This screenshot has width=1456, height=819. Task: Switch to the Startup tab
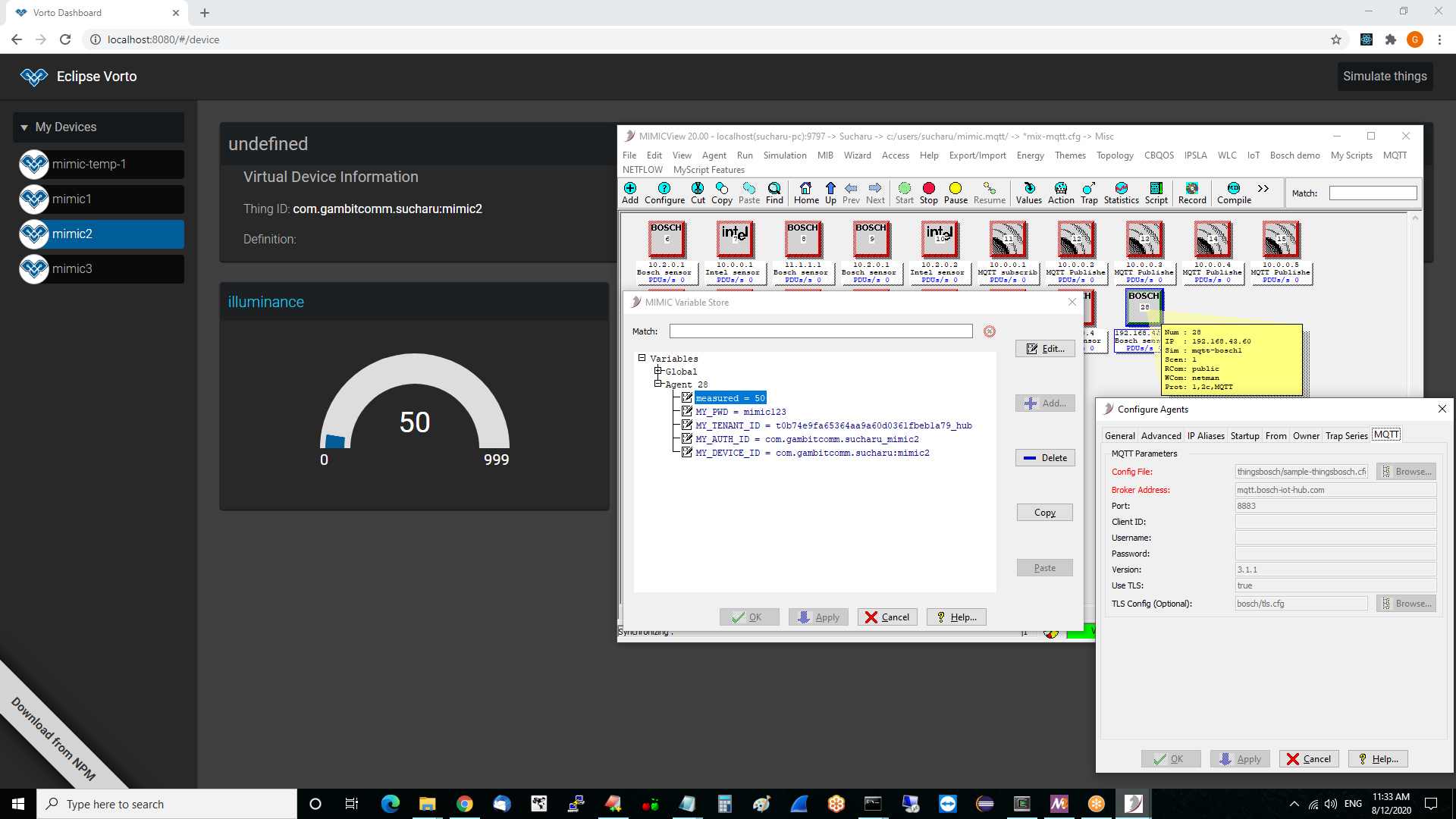(1244, 436)
